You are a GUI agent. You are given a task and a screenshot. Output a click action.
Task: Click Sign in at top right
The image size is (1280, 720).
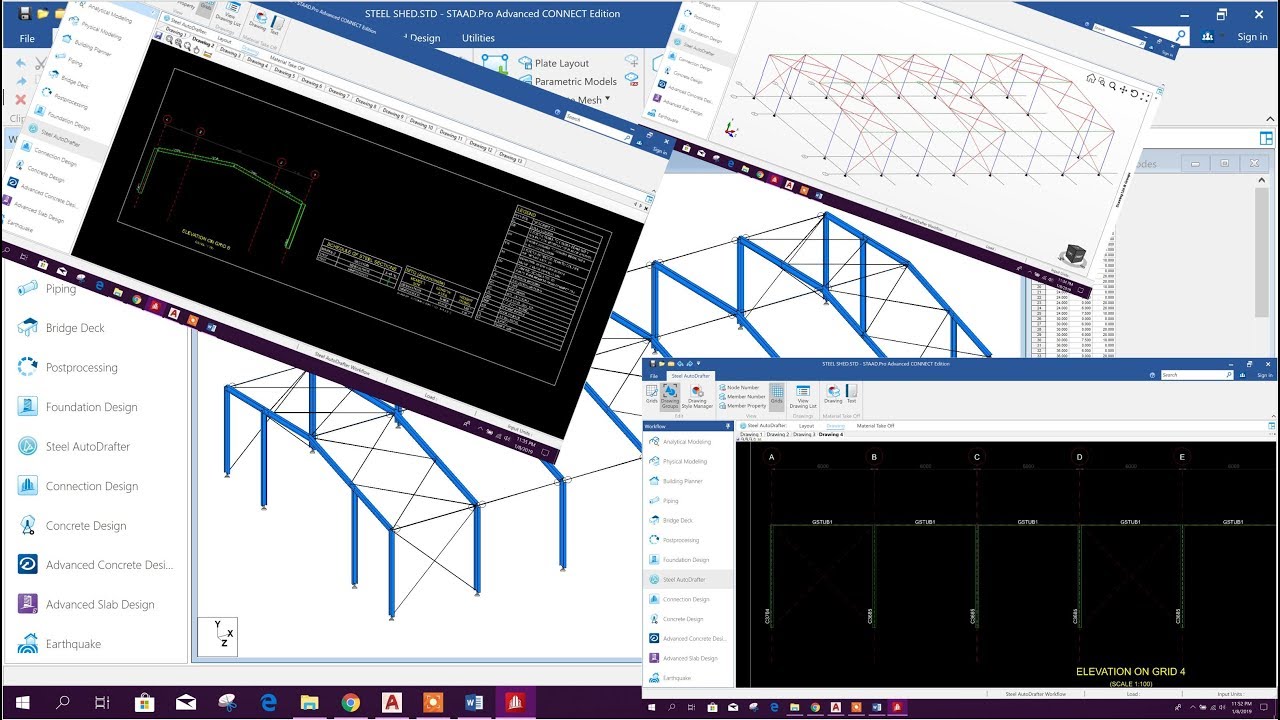pos(1252,36)
